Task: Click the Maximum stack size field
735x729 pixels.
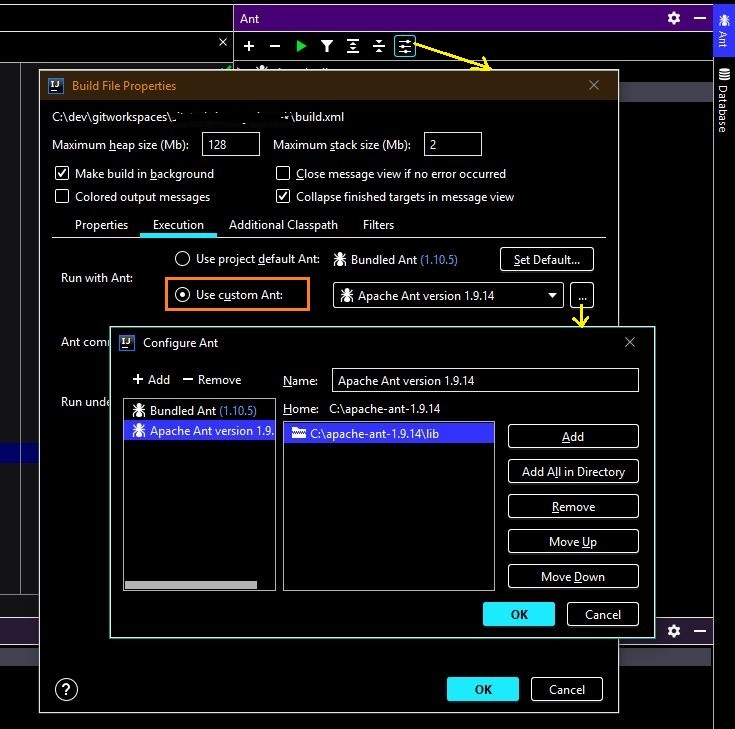Action: (452, 144)
